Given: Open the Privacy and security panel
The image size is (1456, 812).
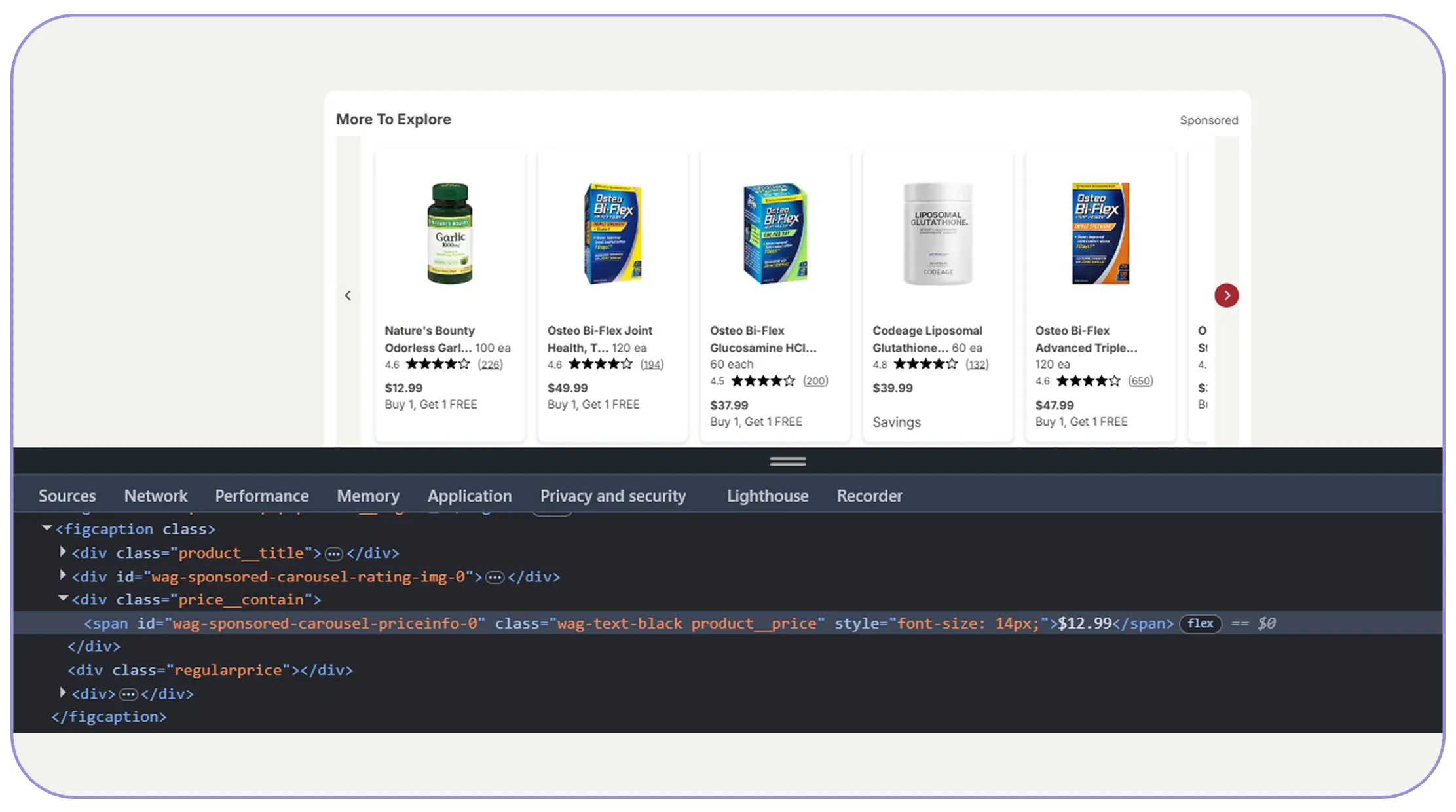Looking at the screenshot, I should tap(612, 496).
